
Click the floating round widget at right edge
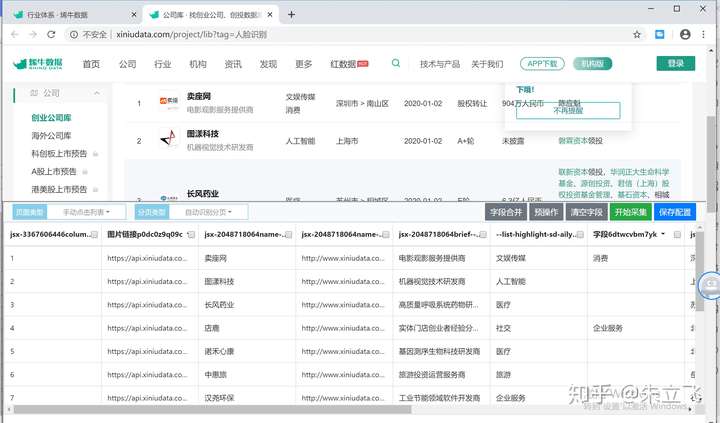pyautogui.click(x=710, y=285)
